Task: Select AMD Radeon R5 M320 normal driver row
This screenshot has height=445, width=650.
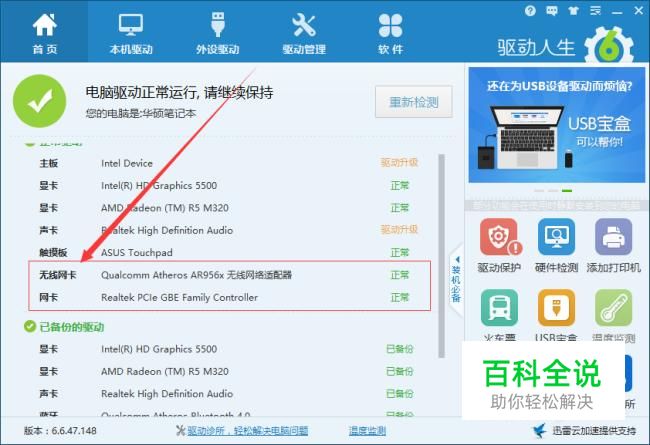Action: pyautogui.click(x=229, y=208)
